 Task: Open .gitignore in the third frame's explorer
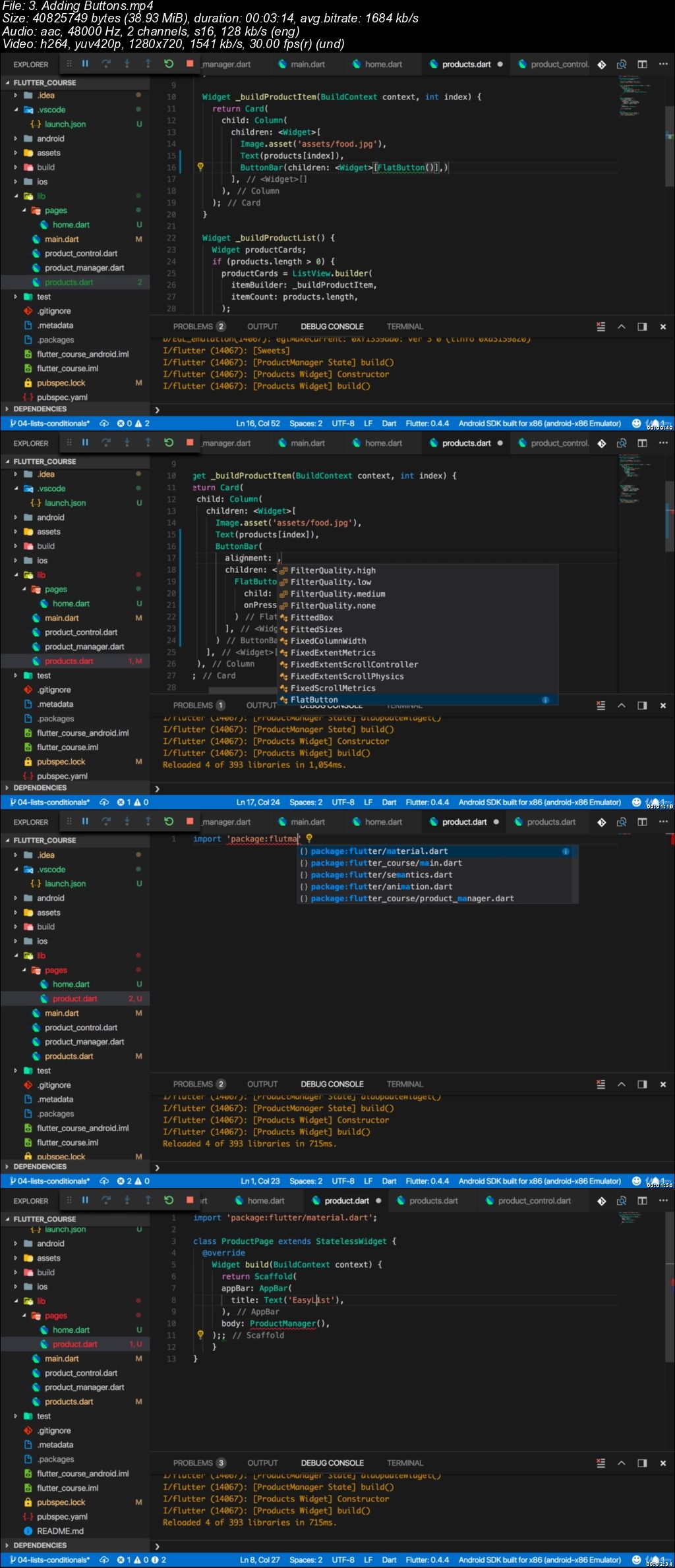coord(53,1085)
